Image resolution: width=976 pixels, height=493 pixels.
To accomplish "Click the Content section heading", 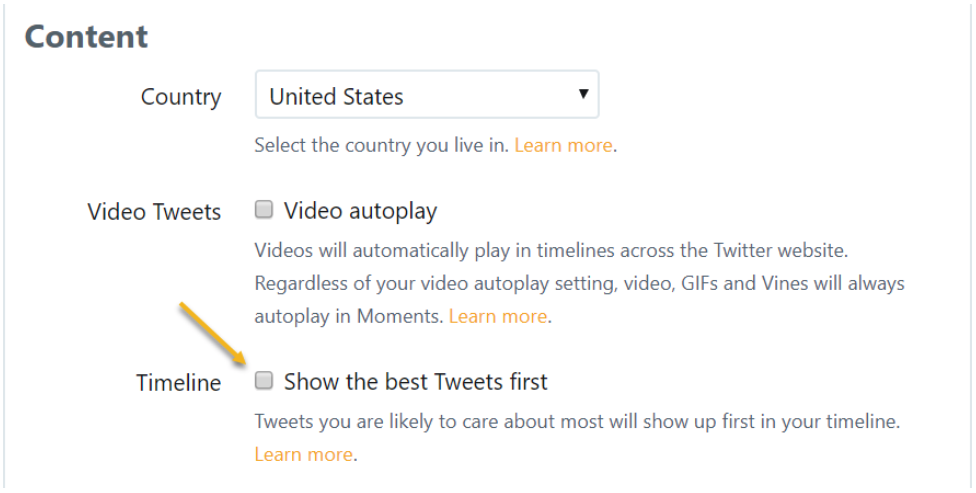I will 86,36.
